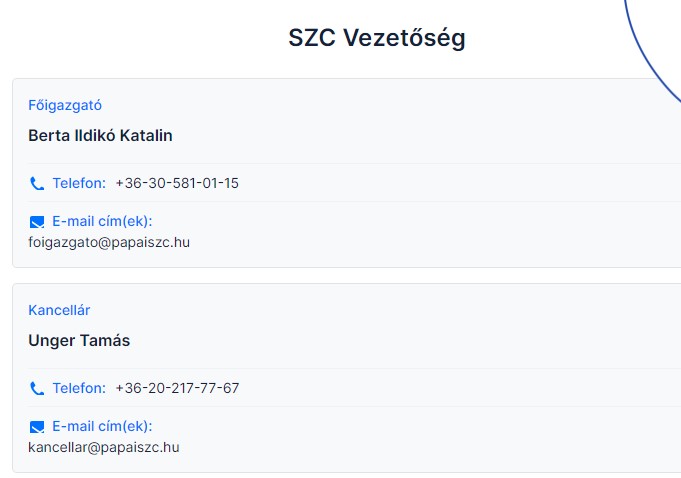
Task: Click the Telefon label under Berta Ildikó Katalin
Action: click(x=79, y=183)
